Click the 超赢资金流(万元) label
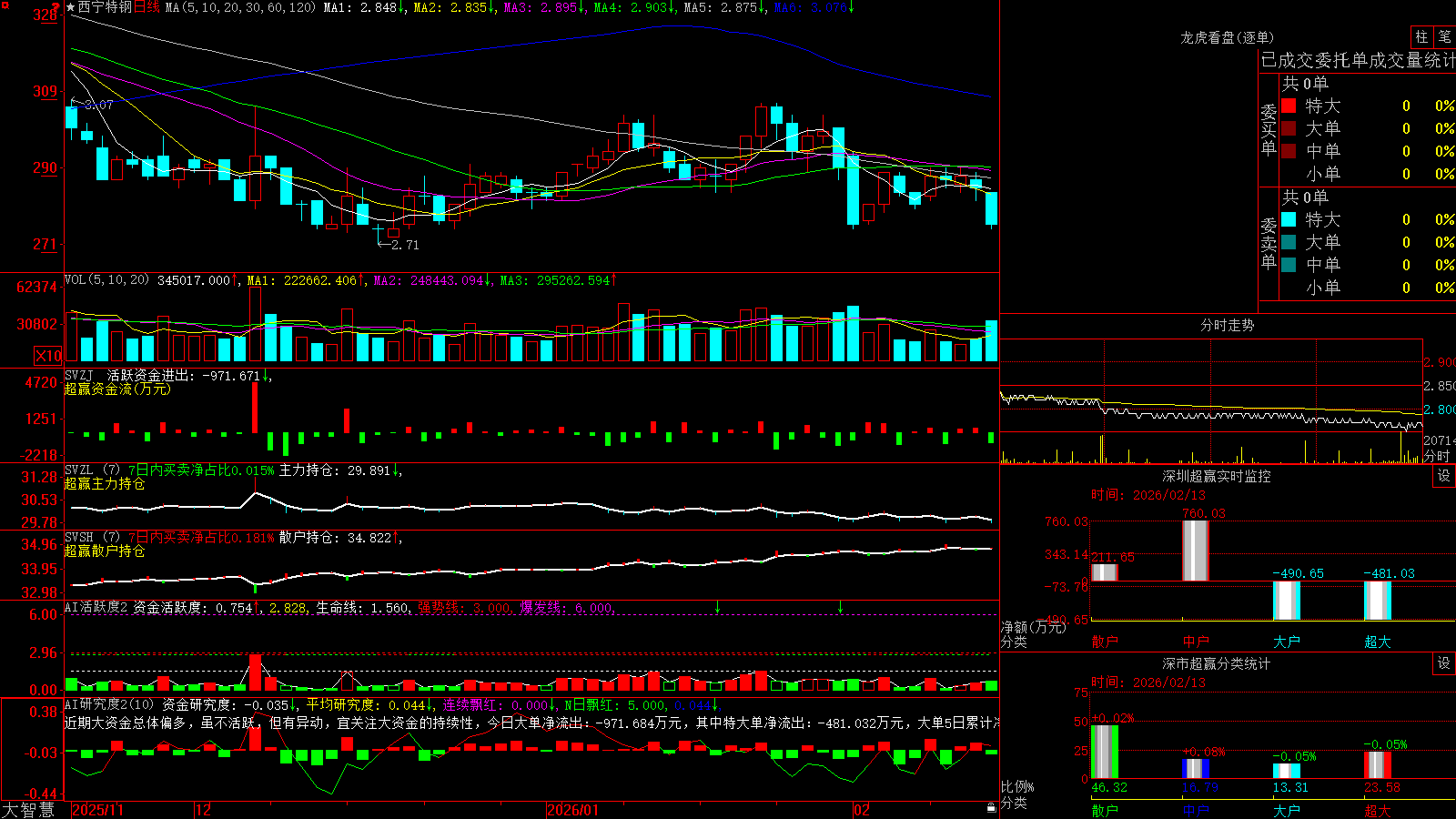 click(117, 389)
